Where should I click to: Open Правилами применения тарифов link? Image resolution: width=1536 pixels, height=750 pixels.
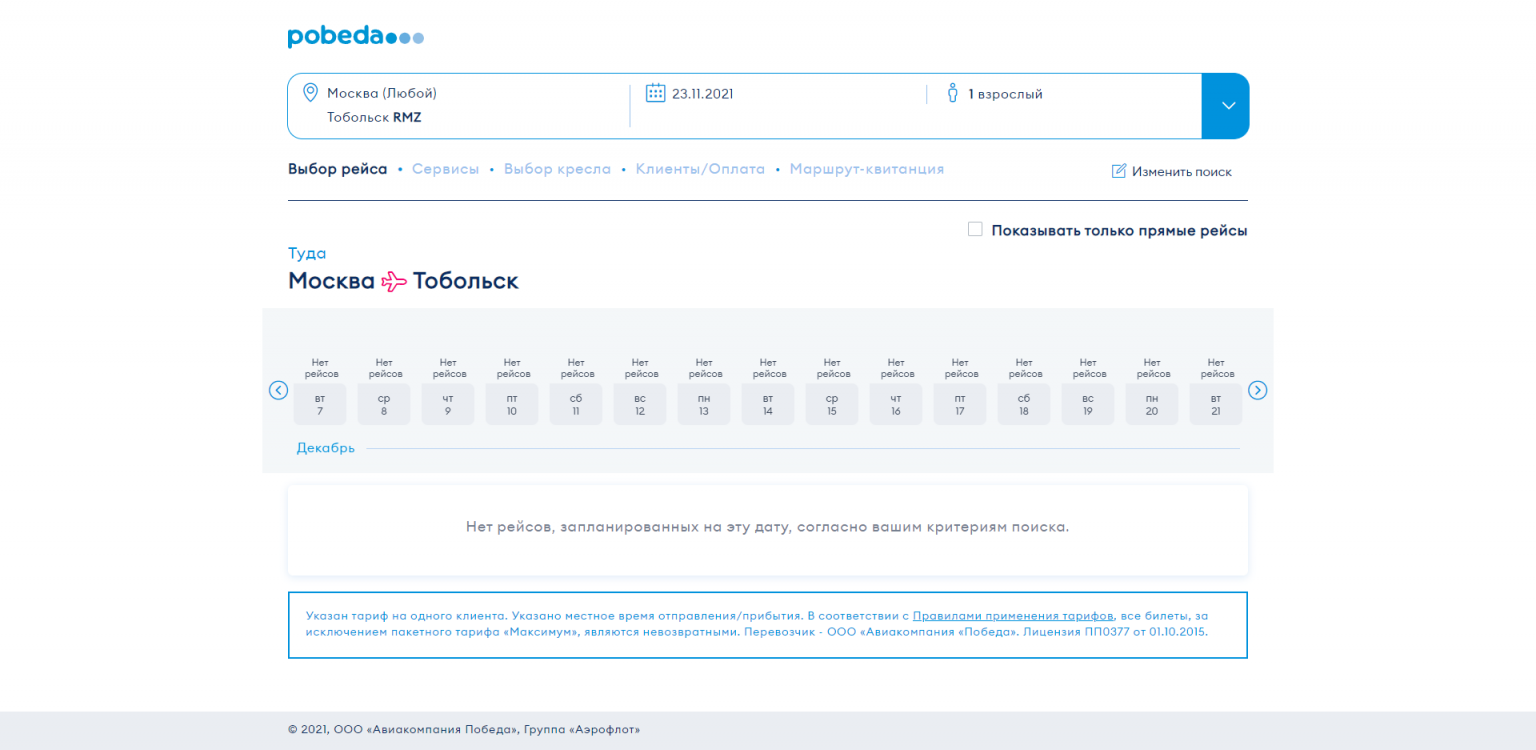(1013, 616)
